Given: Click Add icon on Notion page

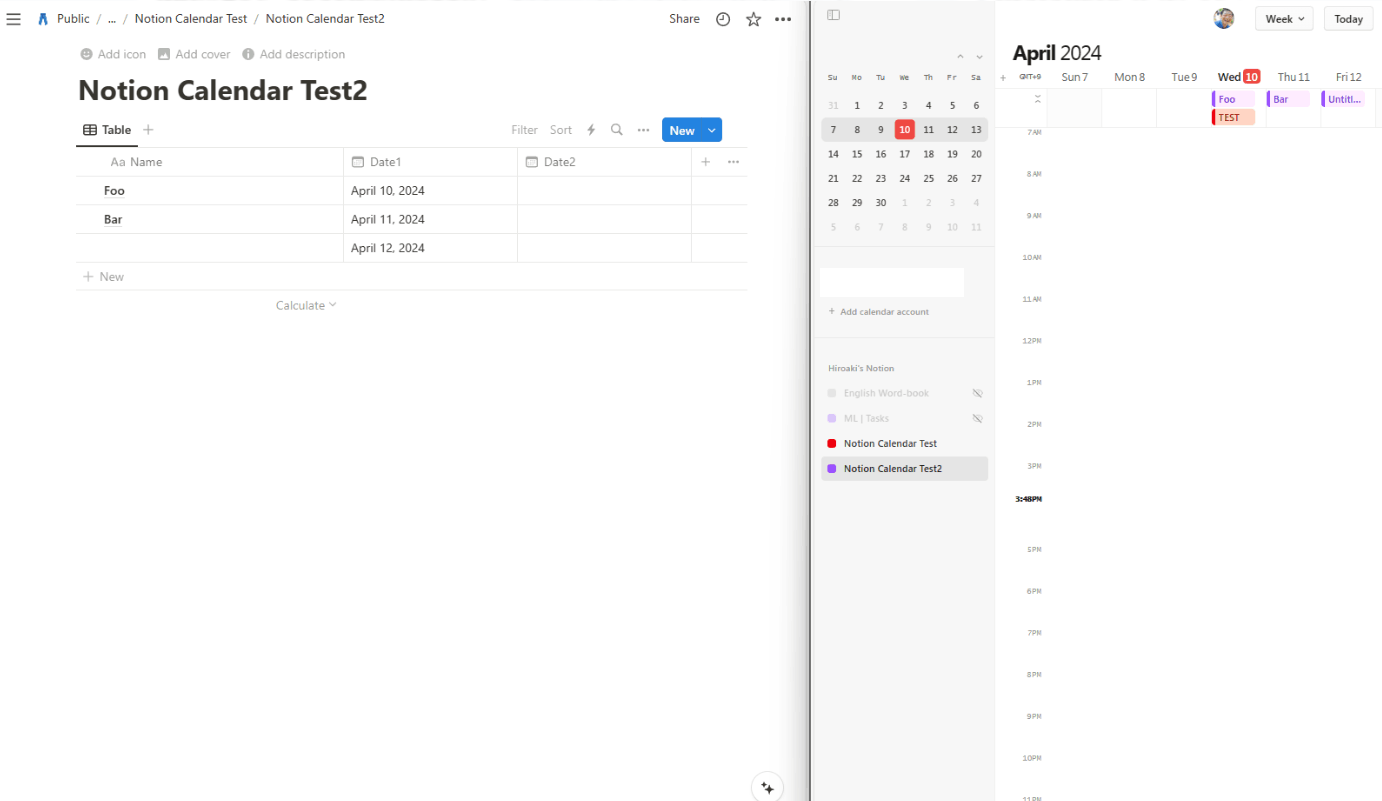Looking at the screenshot, I should [x=113, y=54].
